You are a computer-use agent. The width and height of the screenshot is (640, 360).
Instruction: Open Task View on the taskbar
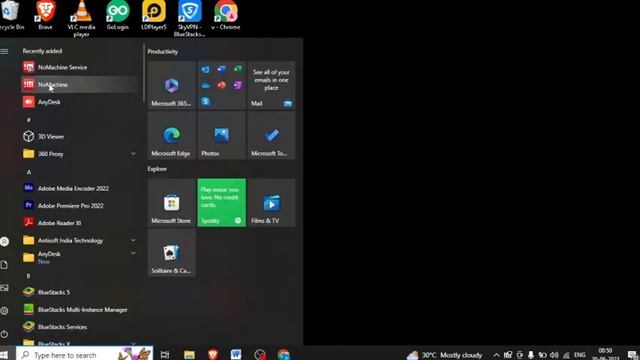pos(165,354)
